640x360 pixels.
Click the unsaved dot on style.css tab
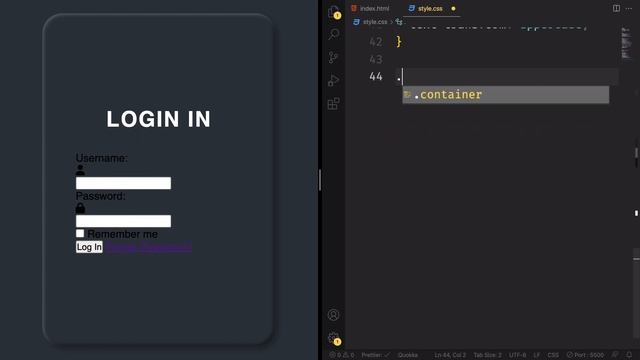pos(453,9)
